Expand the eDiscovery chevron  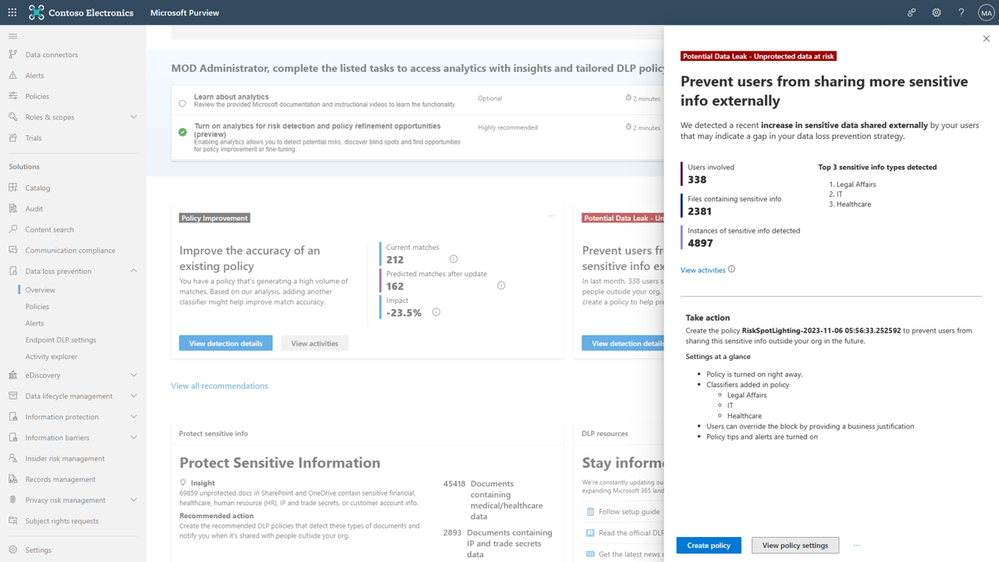click(x=133, y=375)
